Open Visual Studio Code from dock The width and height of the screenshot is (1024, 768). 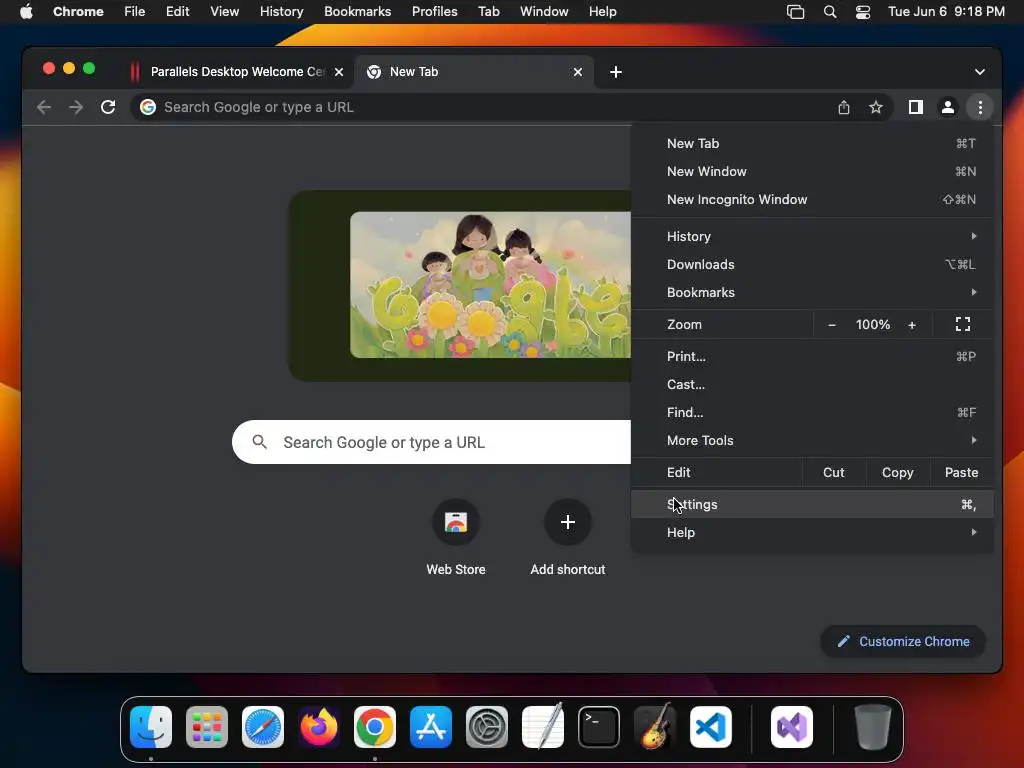(711, 727)
